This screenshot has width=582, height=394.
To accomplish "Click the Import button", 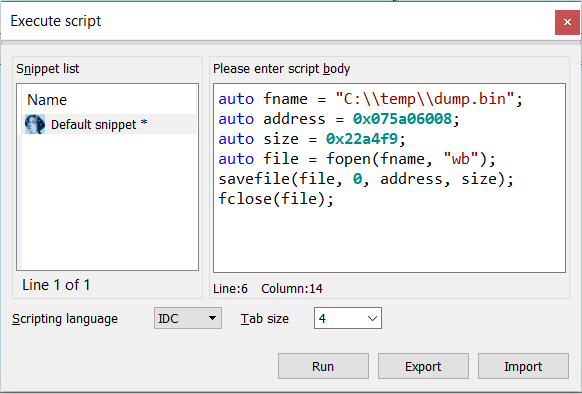I will [x=523, y=366].
